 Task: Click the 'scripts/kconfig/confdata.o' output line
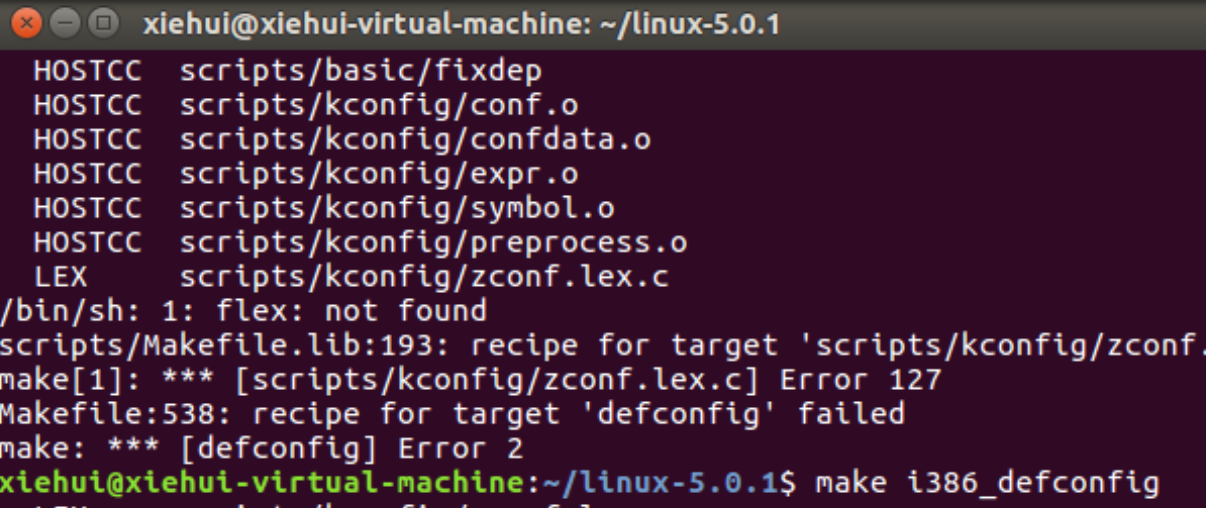click(x=415, y=139)
